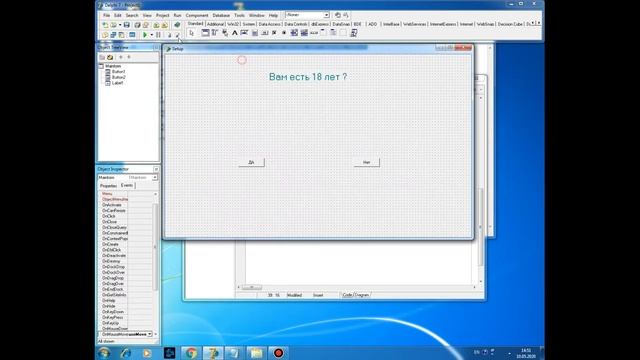
Task: Click code editor horizontal scrollbar thumb
Action: tap(252, 287)
